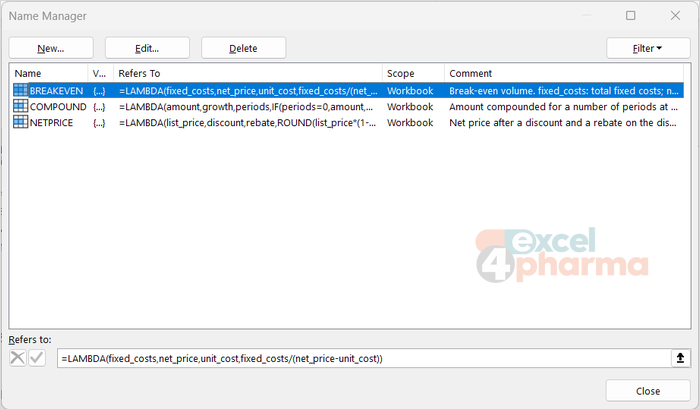Sort by the Refers To column header
This screenshot has width=700, height=410.
[x=248, y=73]
